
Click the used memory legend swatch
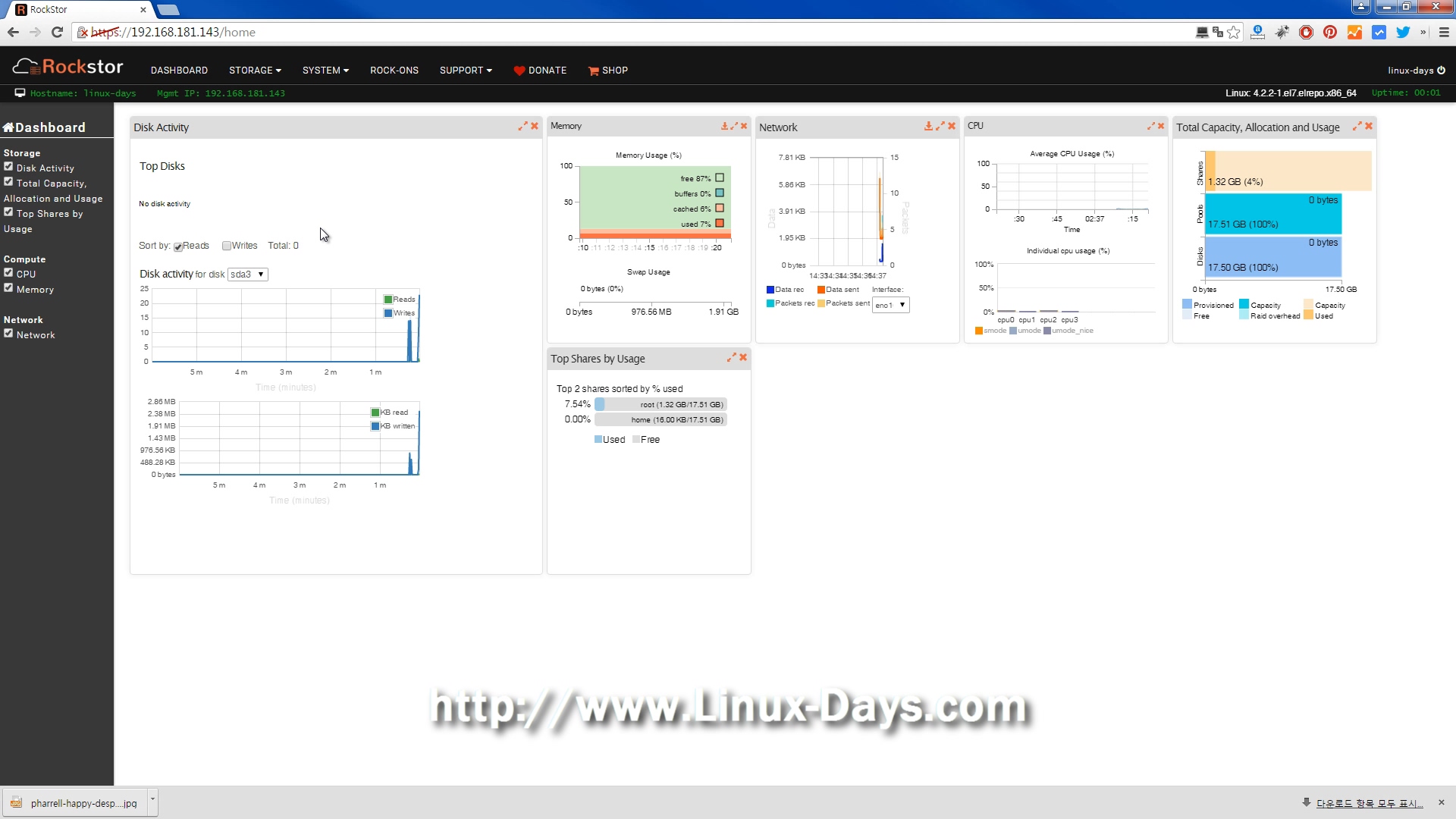coord(720,223)
